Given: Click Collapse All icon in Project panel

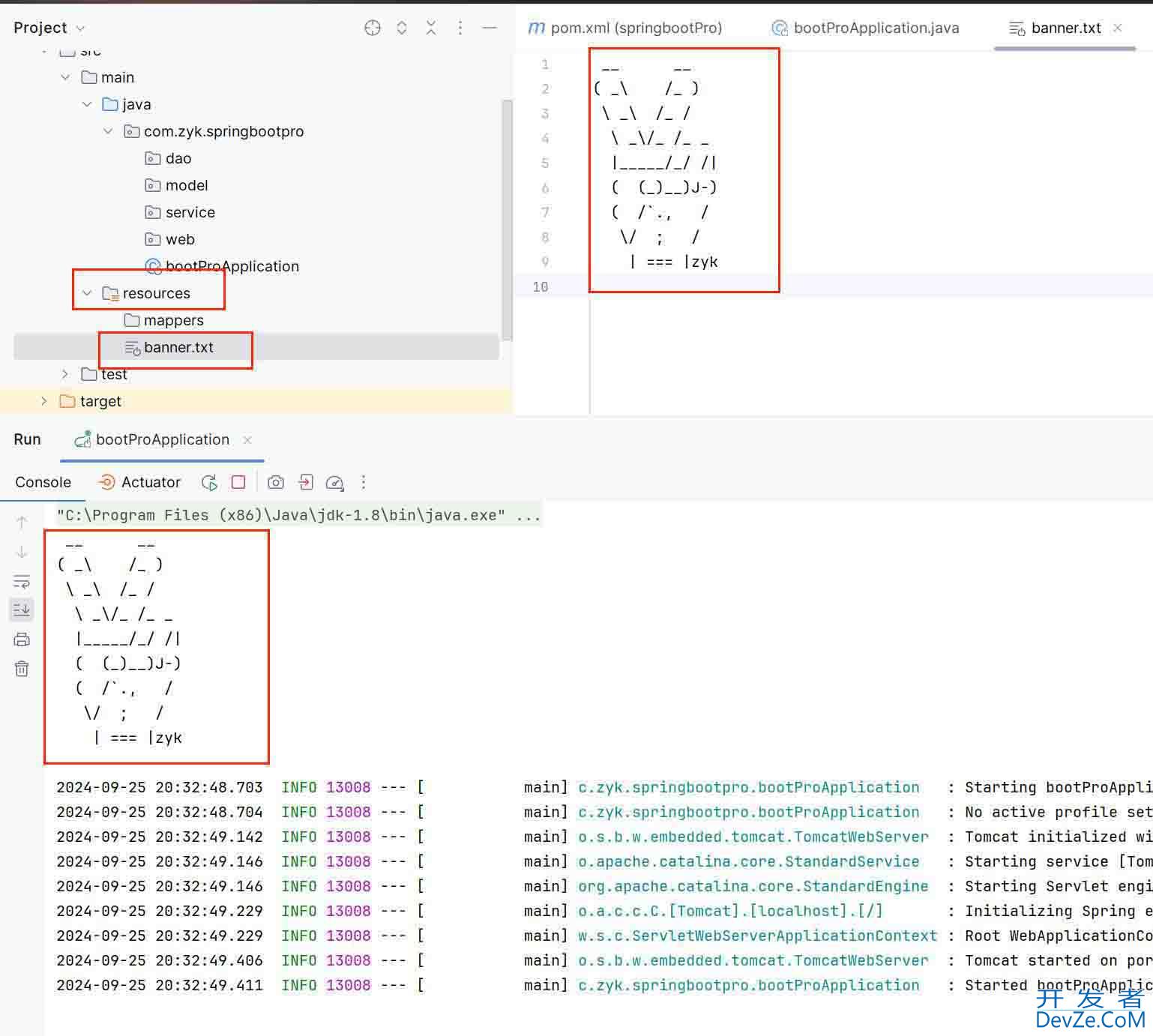Looking at the screenshot, I should pos(431,28).
